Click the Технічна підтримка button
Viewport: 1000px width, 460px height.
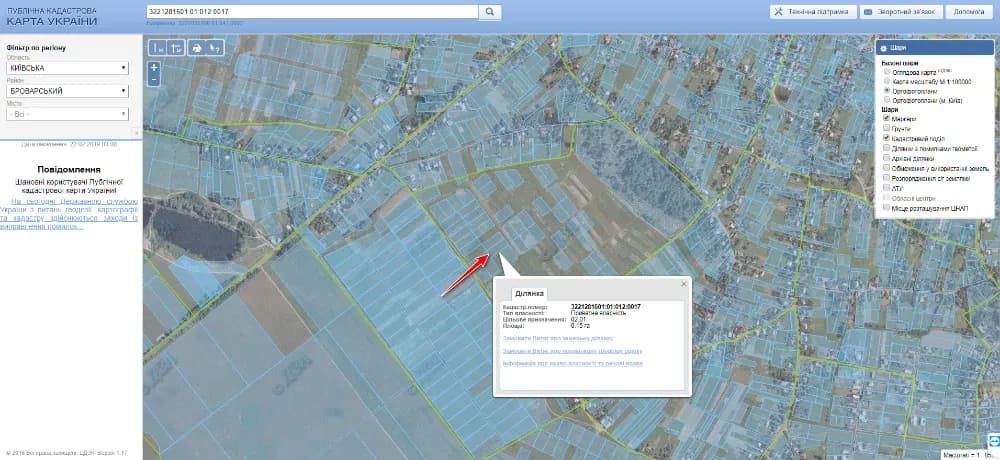[812, 11]
